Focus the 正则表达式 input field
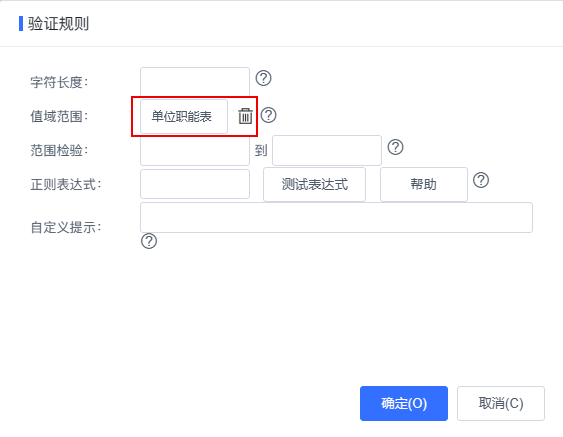This screenshot has height=437, width=563. coord(195,184)
